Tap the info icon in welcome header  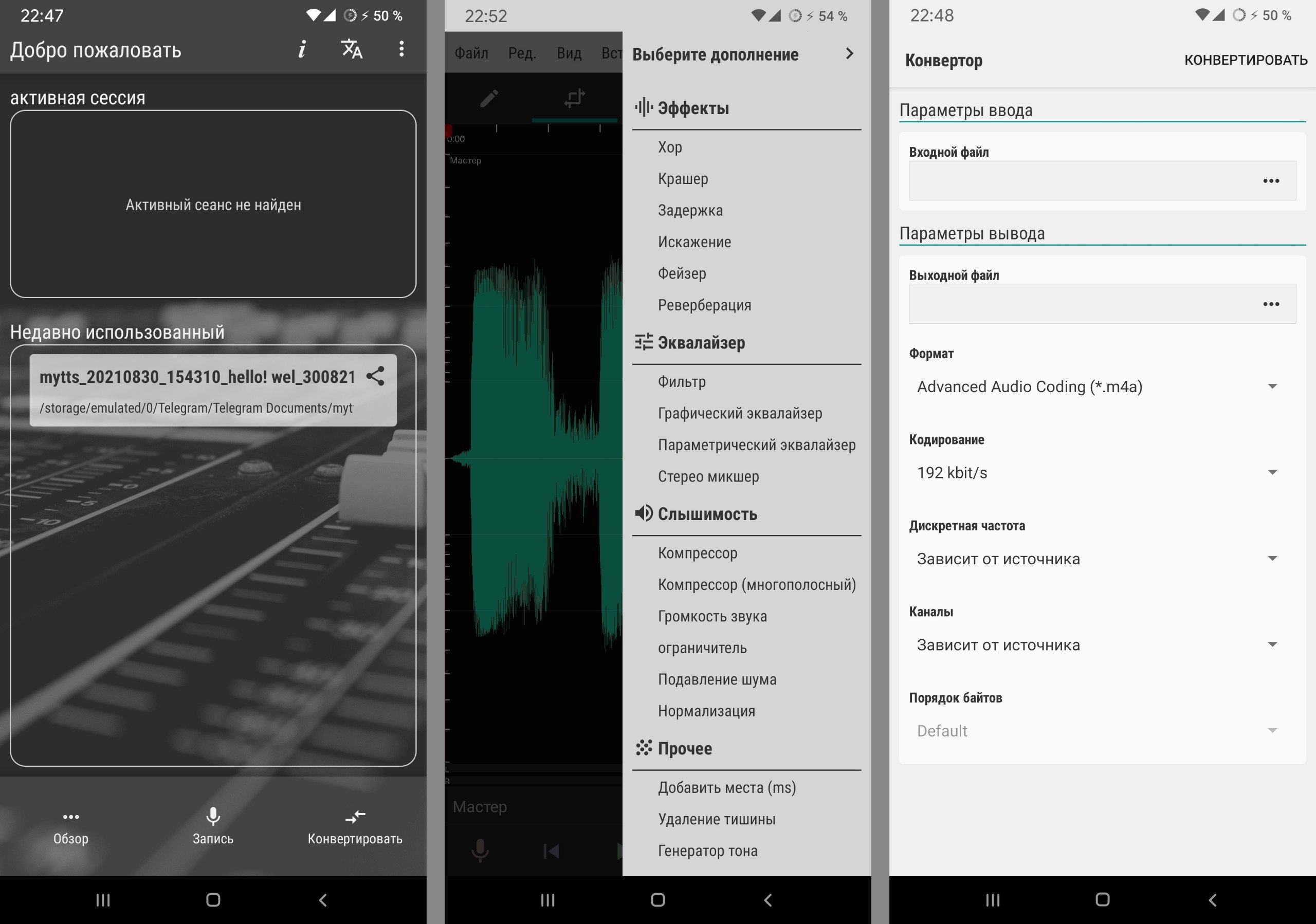[302, 49]
